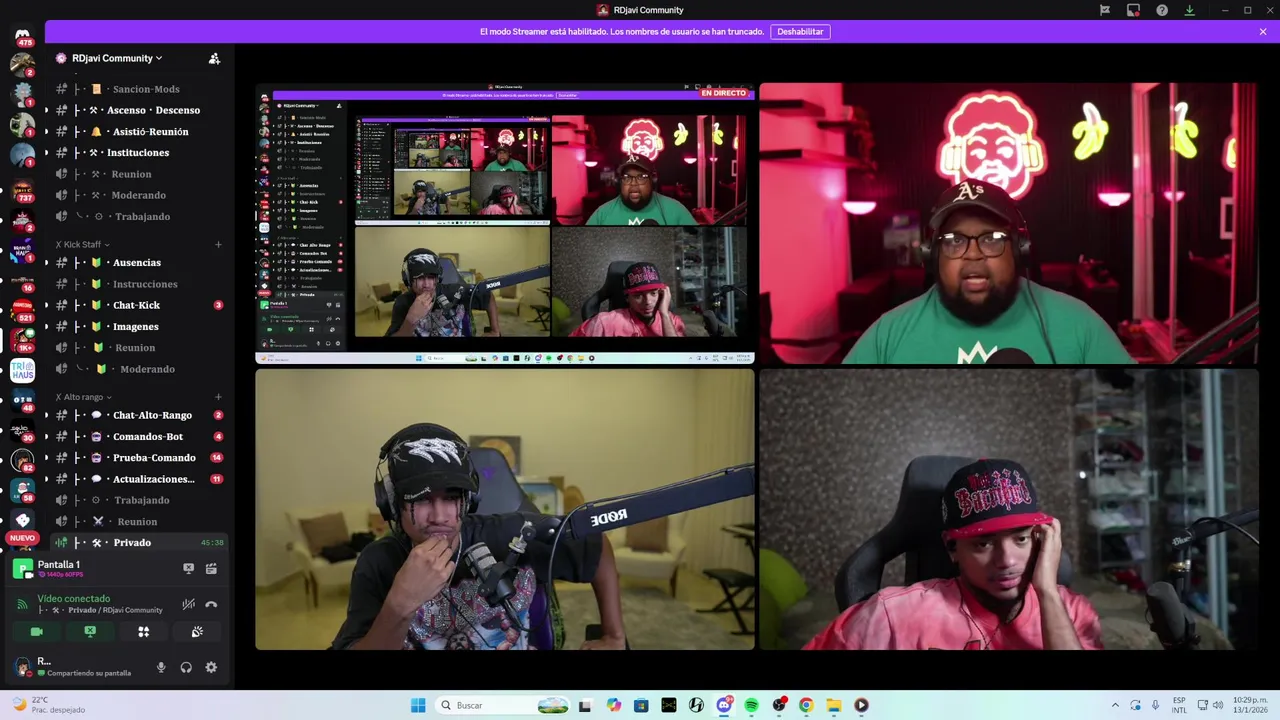The width and height of the screenshot is (1280, 720).
Task: Dismiss the Streamer mode purple banner
Action: tap(1263, 31)
